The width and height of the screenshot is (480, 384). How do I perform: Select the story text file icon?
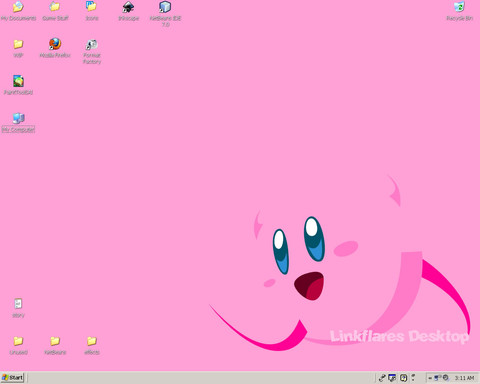pos(18,308)
